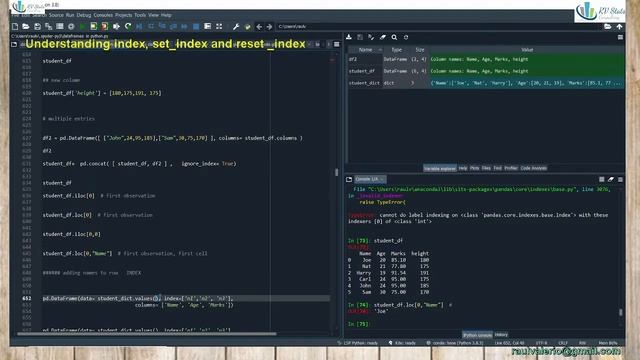Open the Tools menu
Screen dimensions: 640x360
[x=140, y=15]
